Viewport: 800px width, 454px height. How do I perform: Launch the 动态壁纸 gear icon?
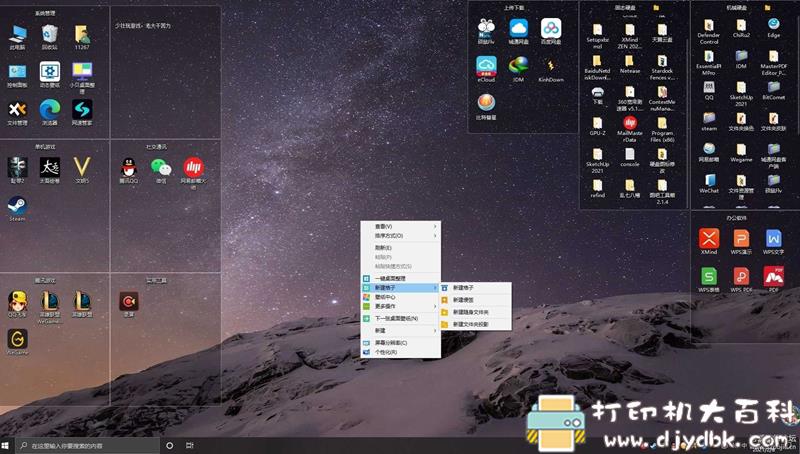[x=49, y=74]
